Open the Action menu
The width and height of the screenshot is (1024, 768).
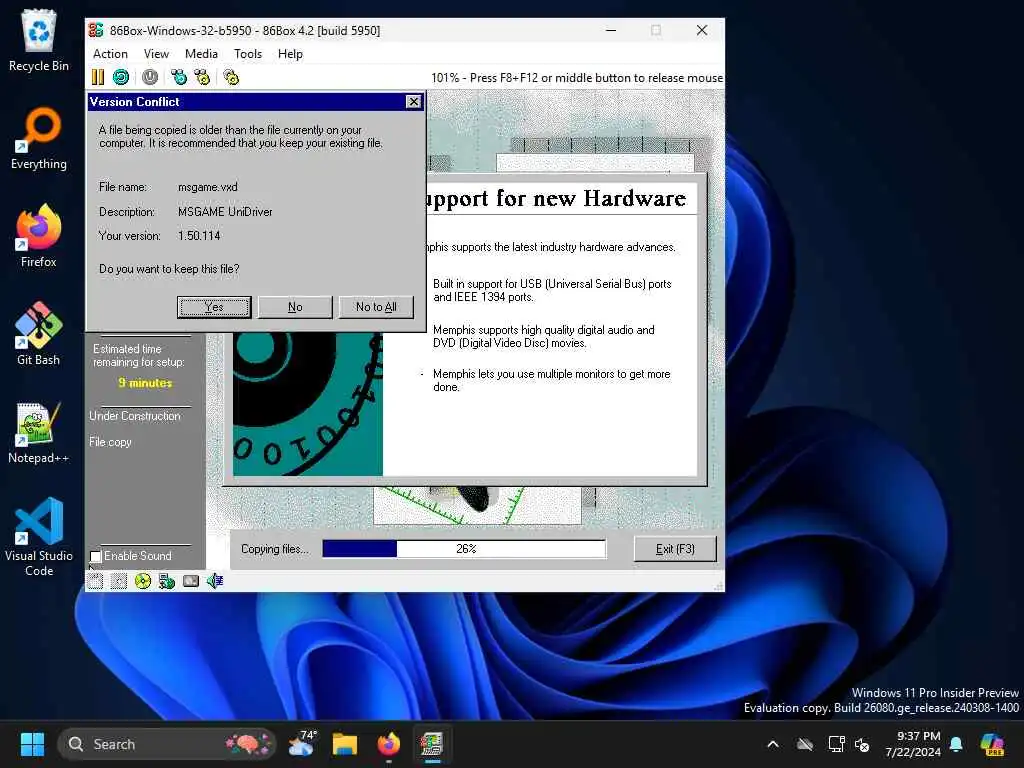coord(110,54)
